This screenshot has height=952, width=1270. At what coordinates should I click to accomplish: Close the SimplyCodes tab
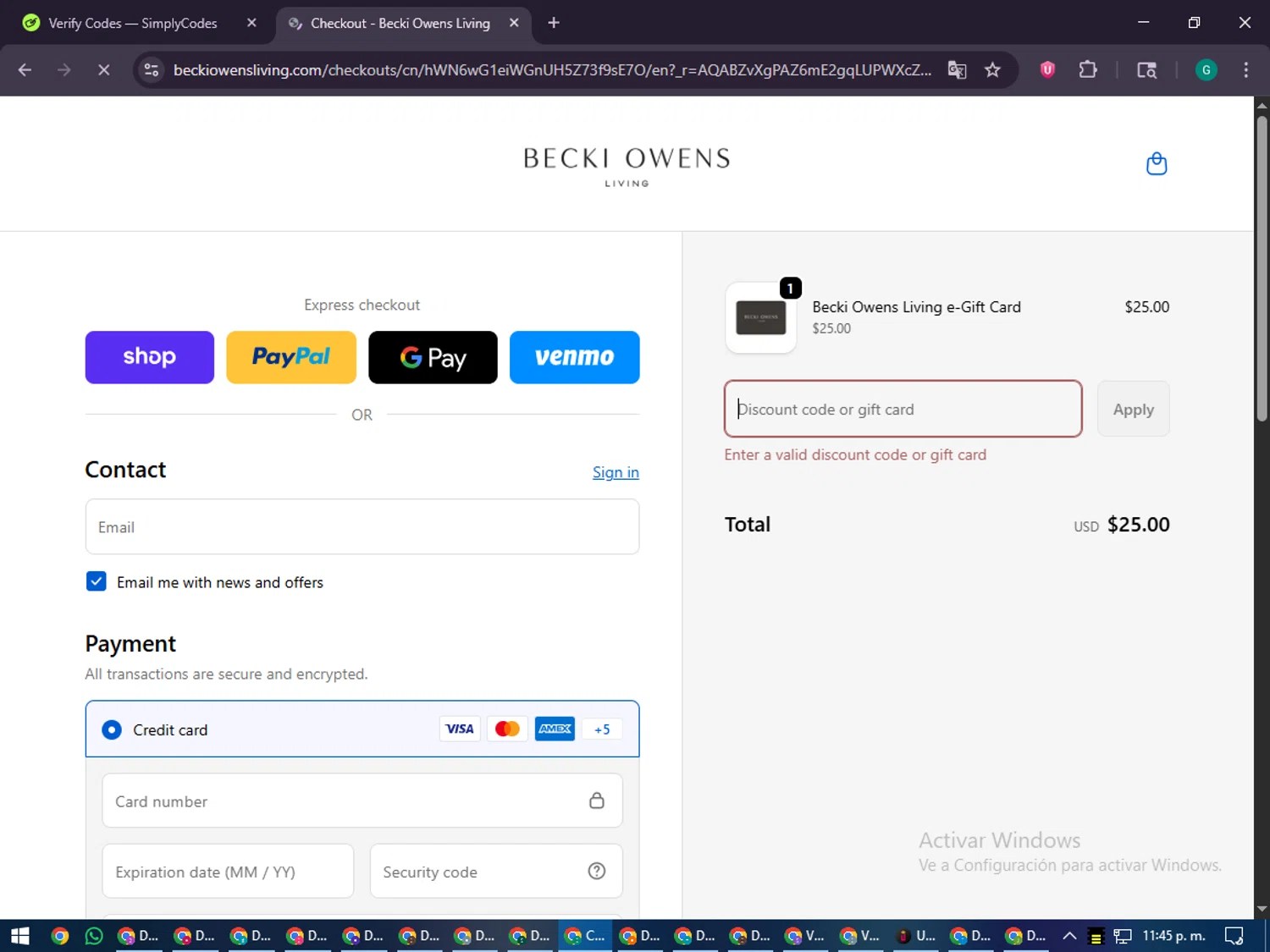[x=251, y=23]
